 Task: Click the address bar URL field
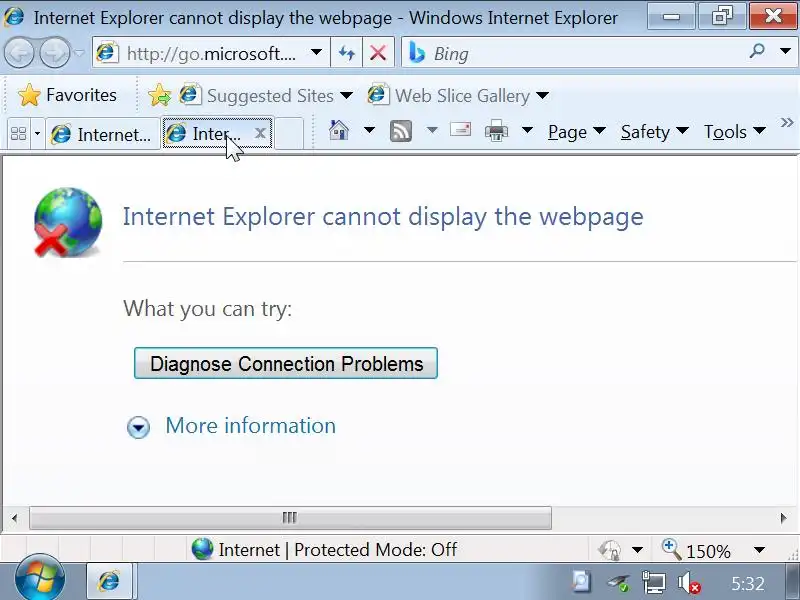coord(211,53)
